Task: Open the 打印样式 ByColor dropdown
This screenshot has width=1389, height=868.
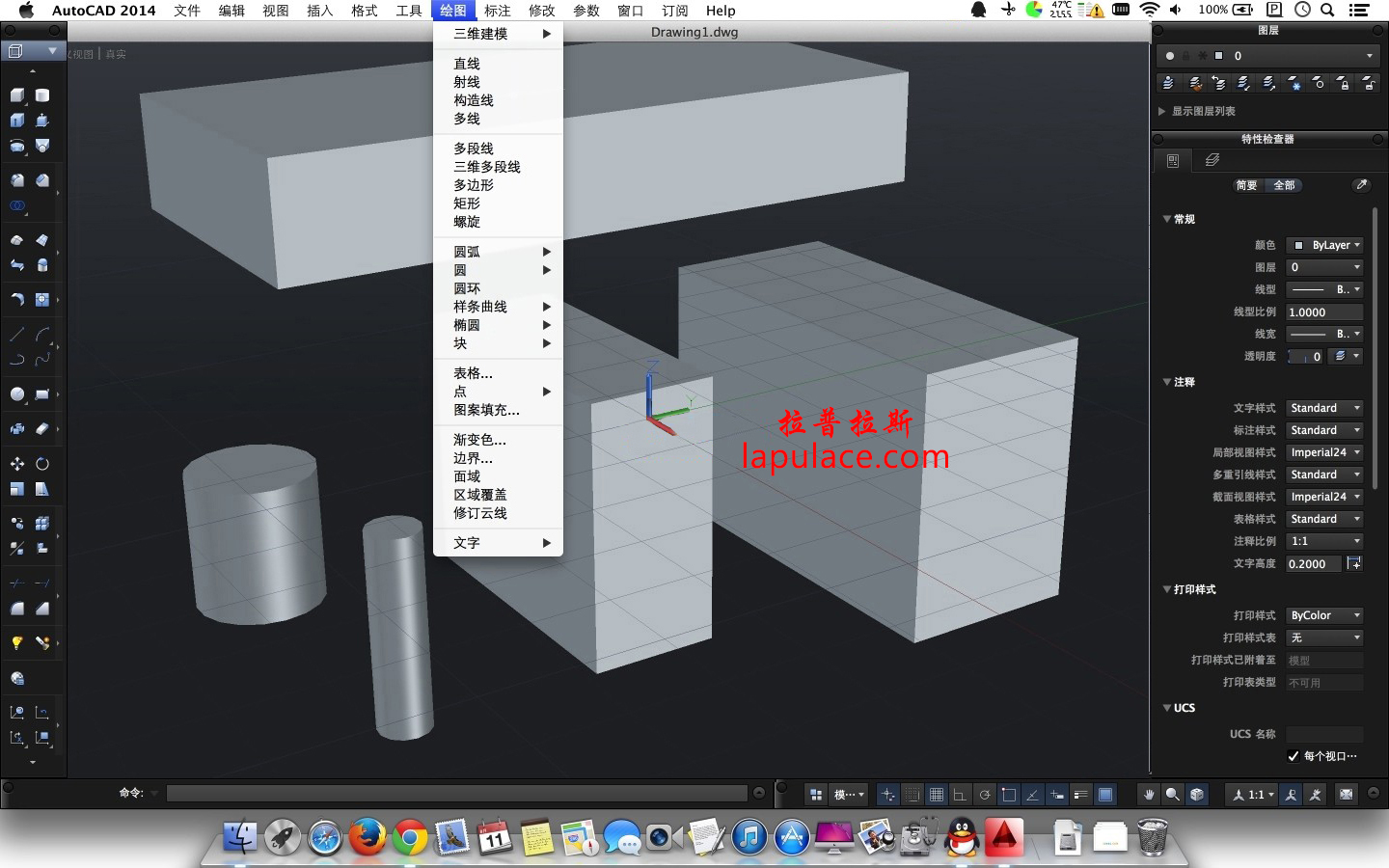Action: click(x=1323, y=614)
